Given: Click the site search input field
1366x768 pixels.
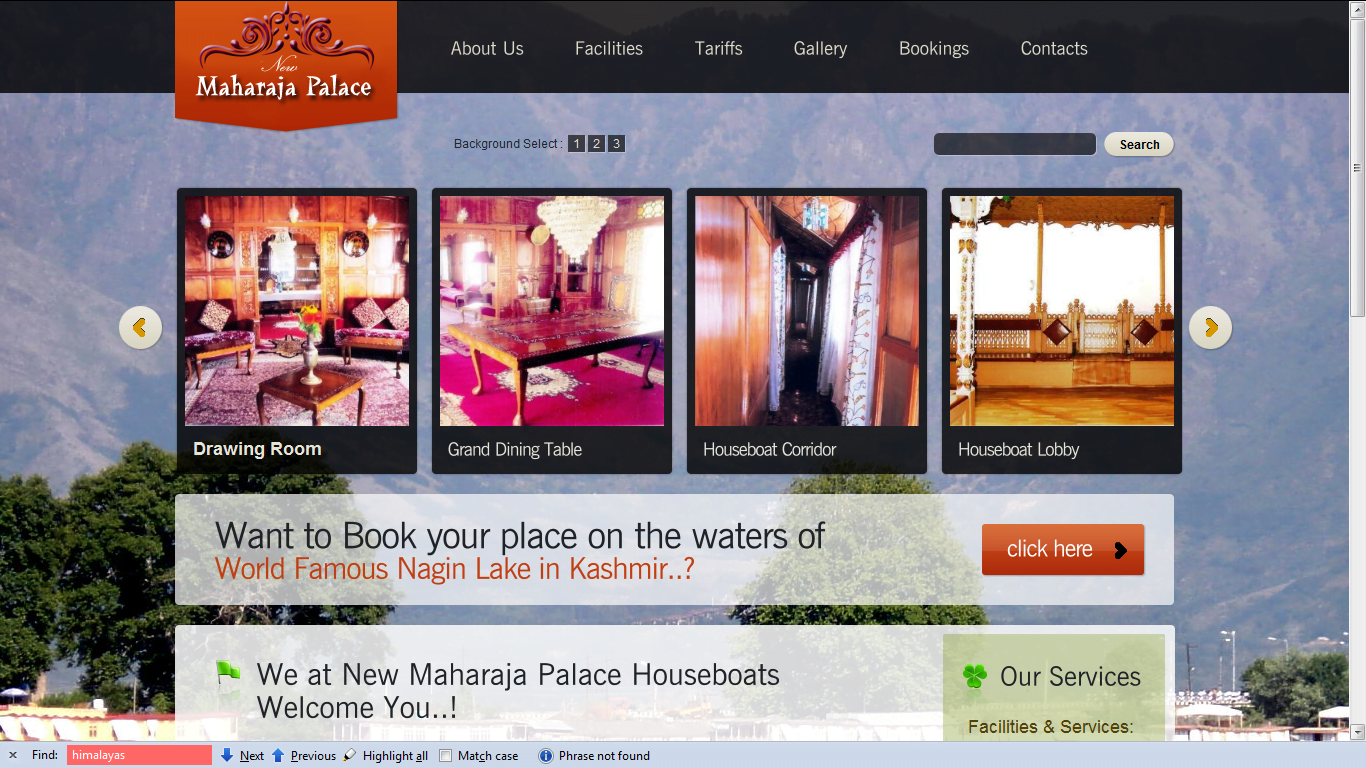Looking at the screenshot, I should coord(1015,144).
